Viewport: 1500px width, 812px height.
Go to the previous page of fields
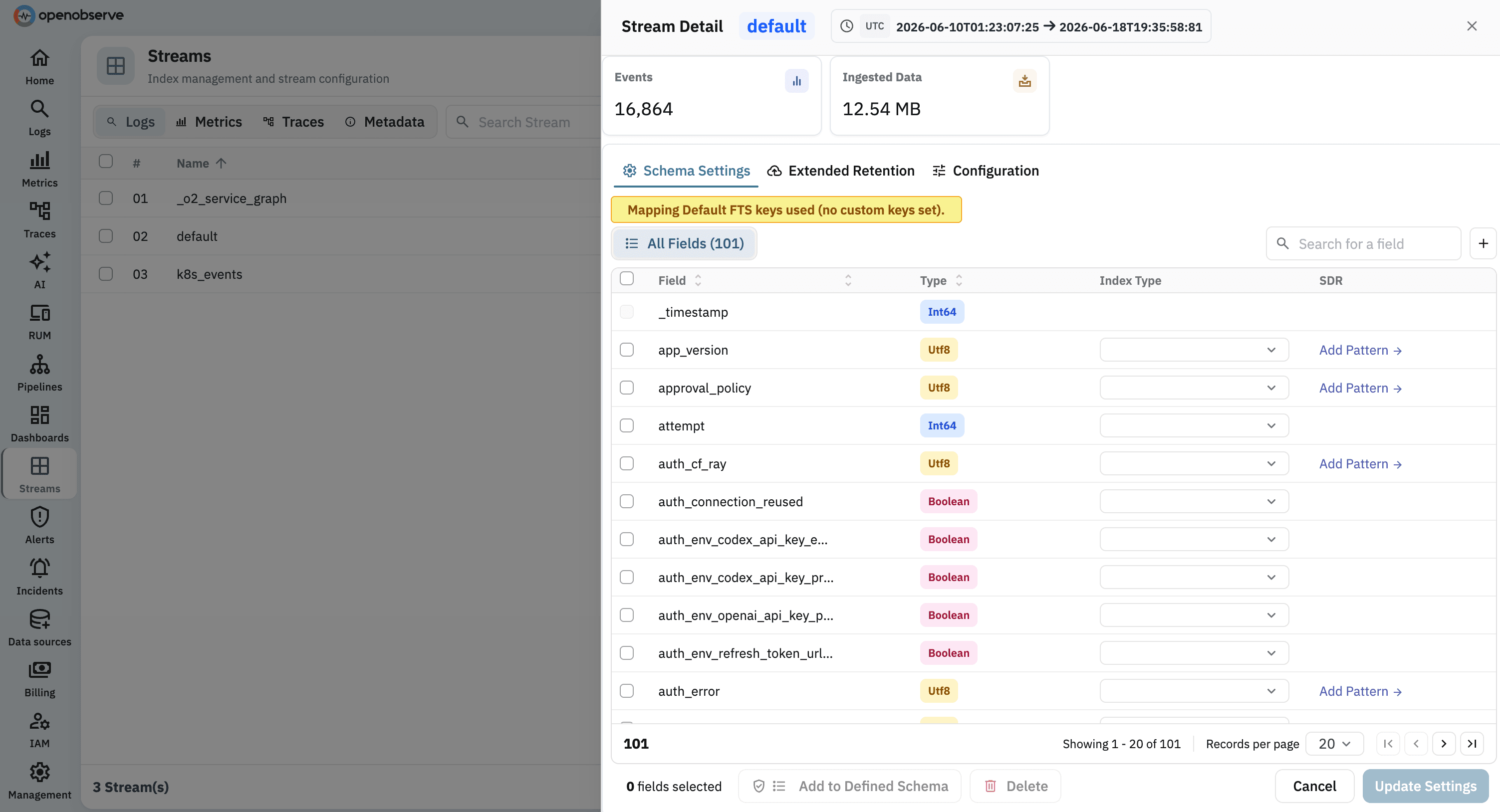(x=1416, y=743)
